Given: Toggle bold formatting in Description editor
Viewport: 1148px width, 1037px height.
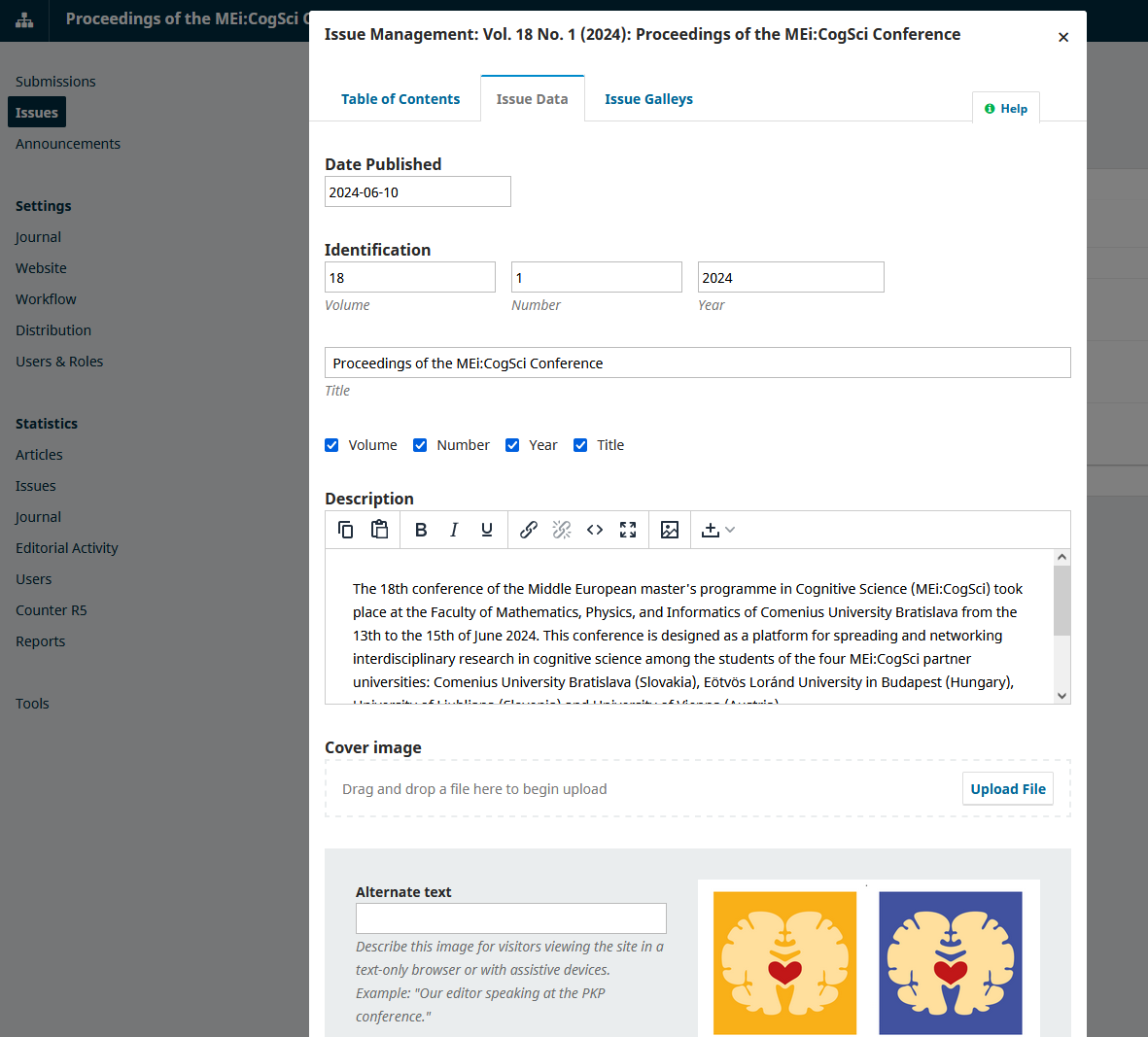Looking at the screenshot, I should pos(420,530).
